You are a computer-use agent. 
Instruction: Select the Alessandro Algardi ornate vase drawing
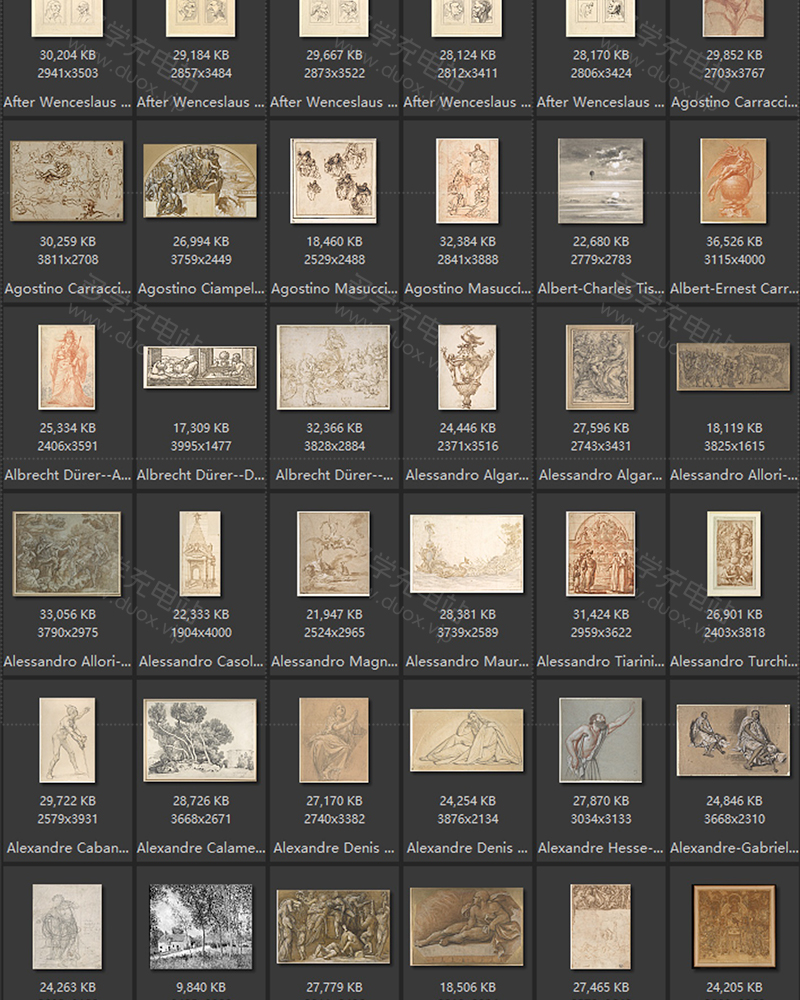coord(467,367)
